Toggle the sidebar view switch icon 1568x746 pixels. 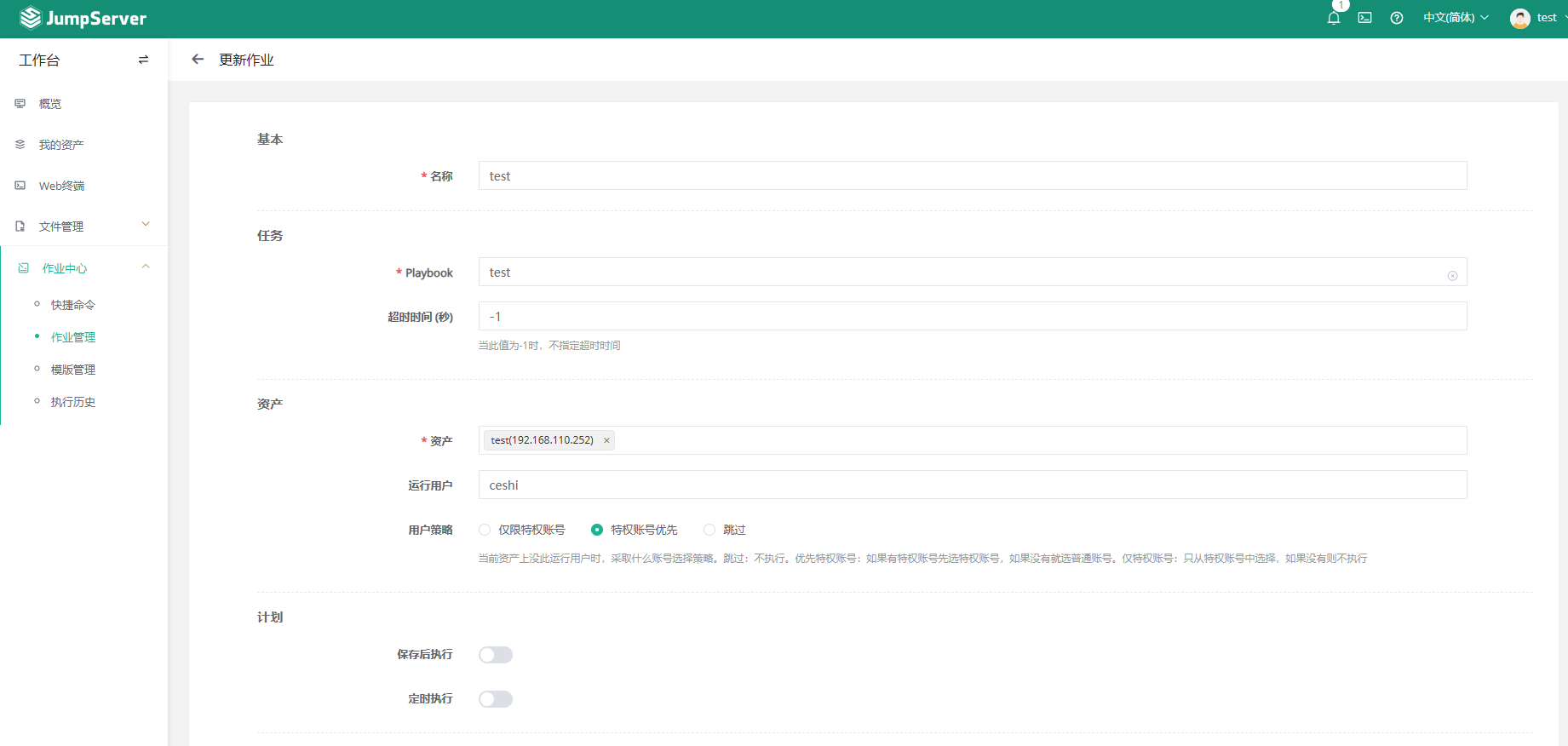tap(143, 60)
